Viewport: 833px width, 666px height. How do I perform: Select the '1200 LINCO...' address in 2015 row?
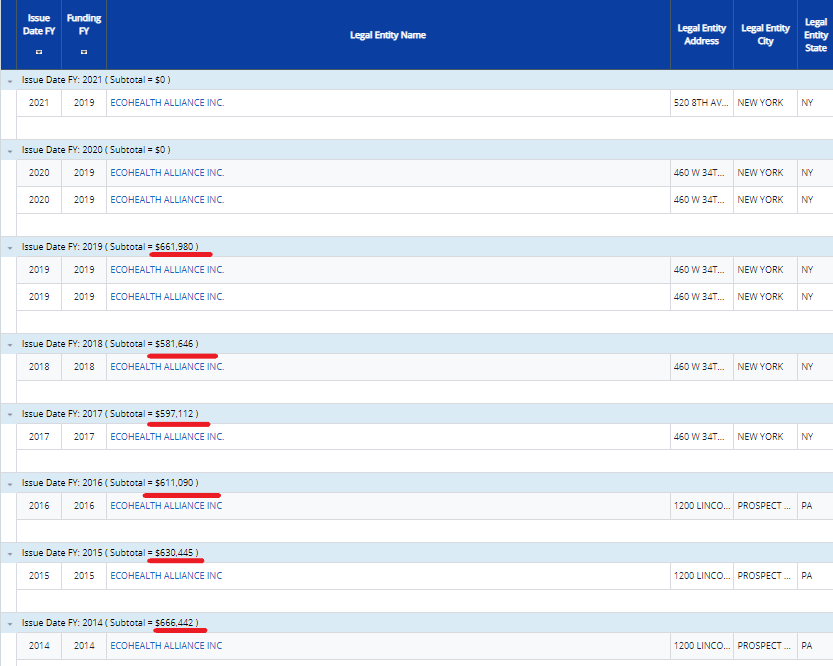click(702, 576)
